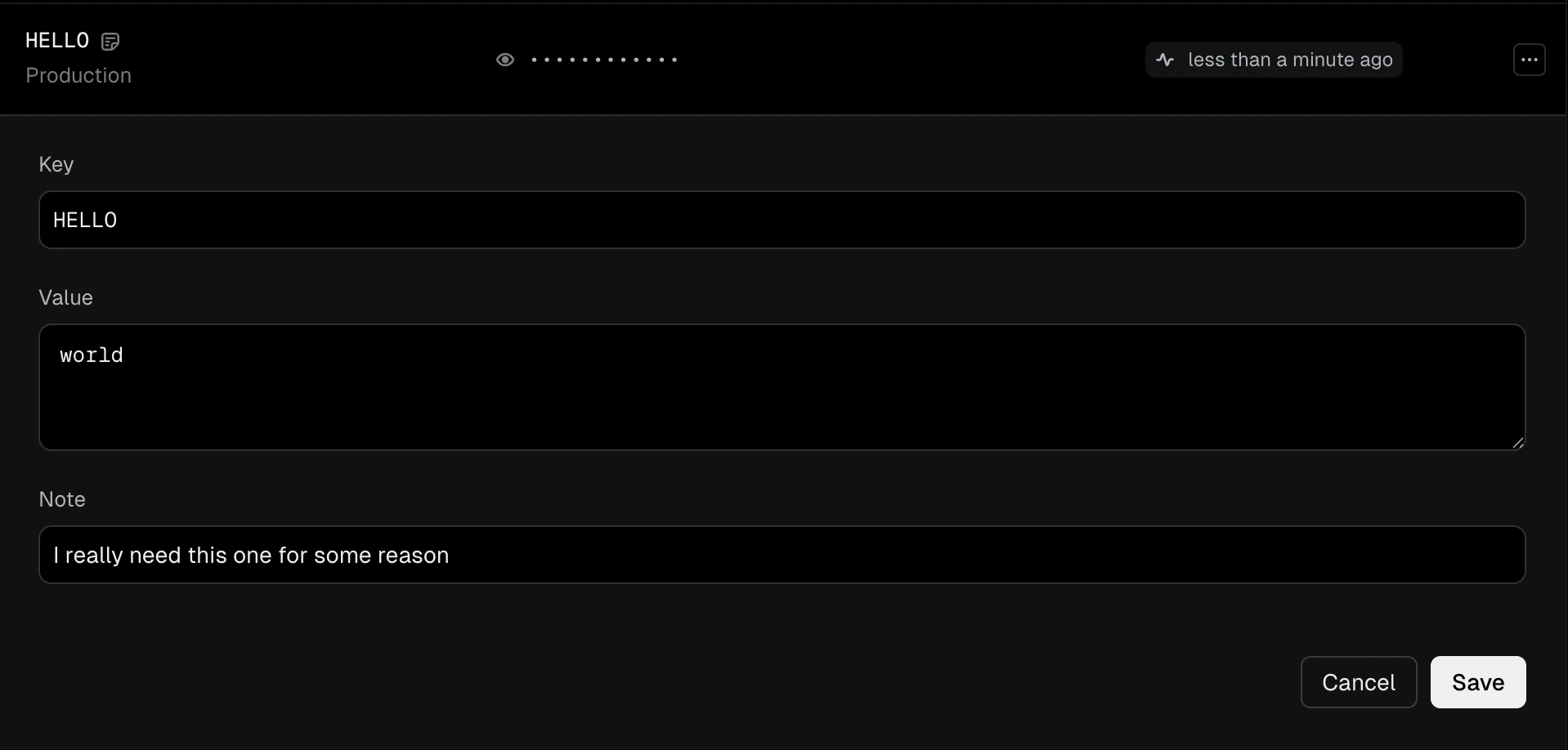Click the Key field label

tap(55, 164)
